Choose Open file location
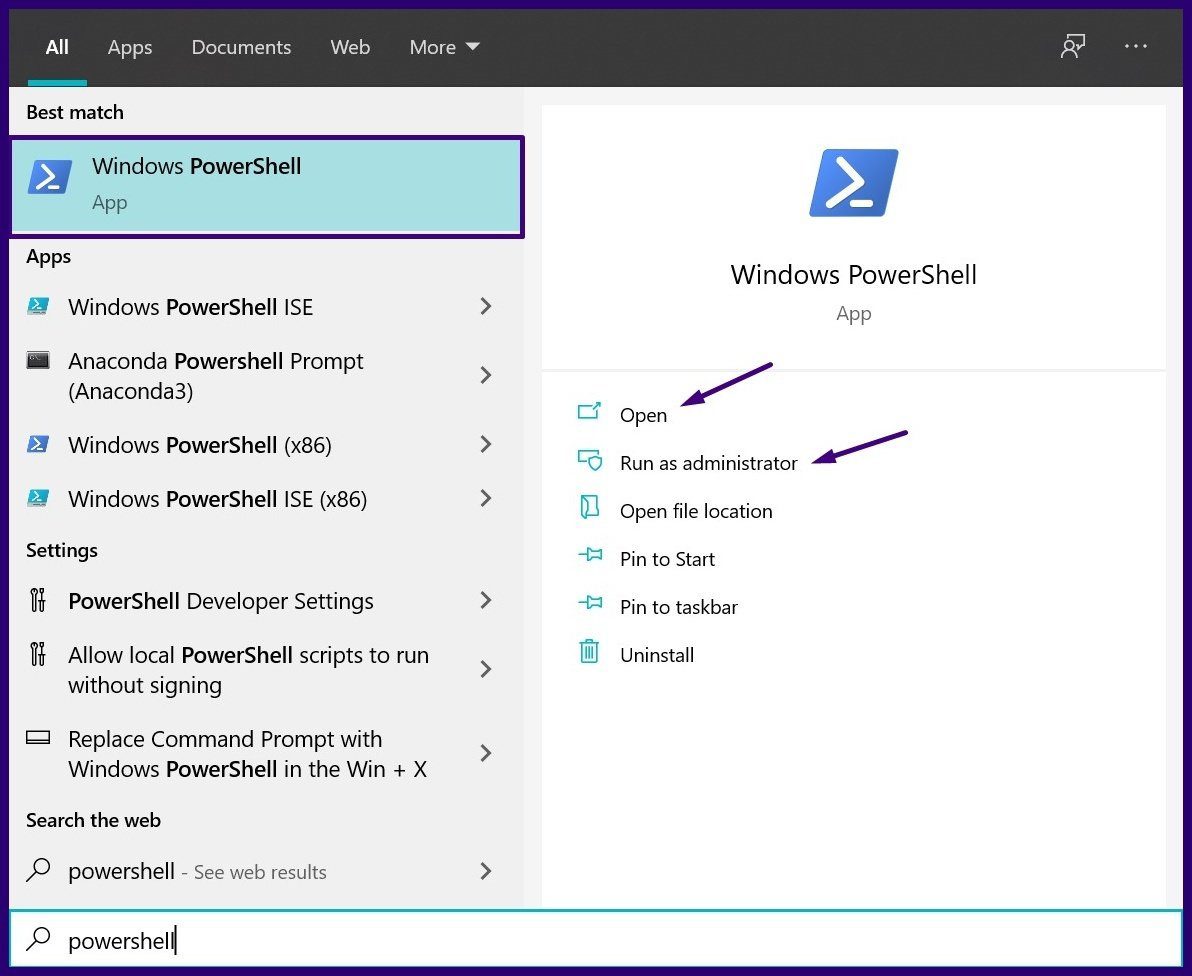The height and width of the screenshot is (976, 1192). pos(696,511)
